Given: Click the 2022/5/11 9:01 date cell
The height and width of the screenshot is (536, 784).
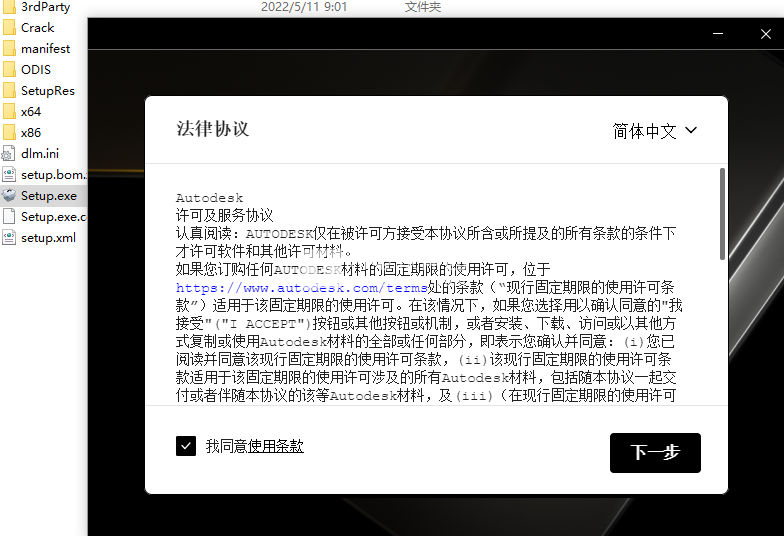Looking at the screenshot, I should pyautogui.click(x=304, y=7).
